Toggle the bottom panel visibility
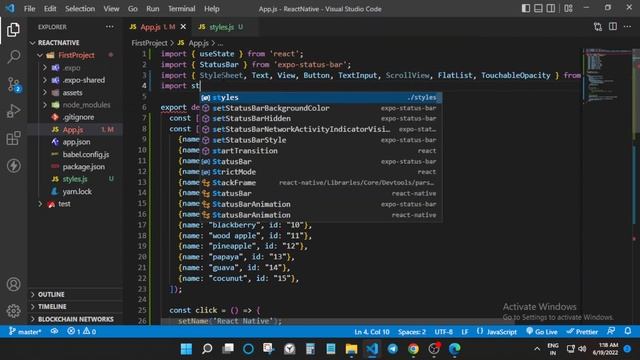This screenshot has height=360, width=640. pos(538,8)
